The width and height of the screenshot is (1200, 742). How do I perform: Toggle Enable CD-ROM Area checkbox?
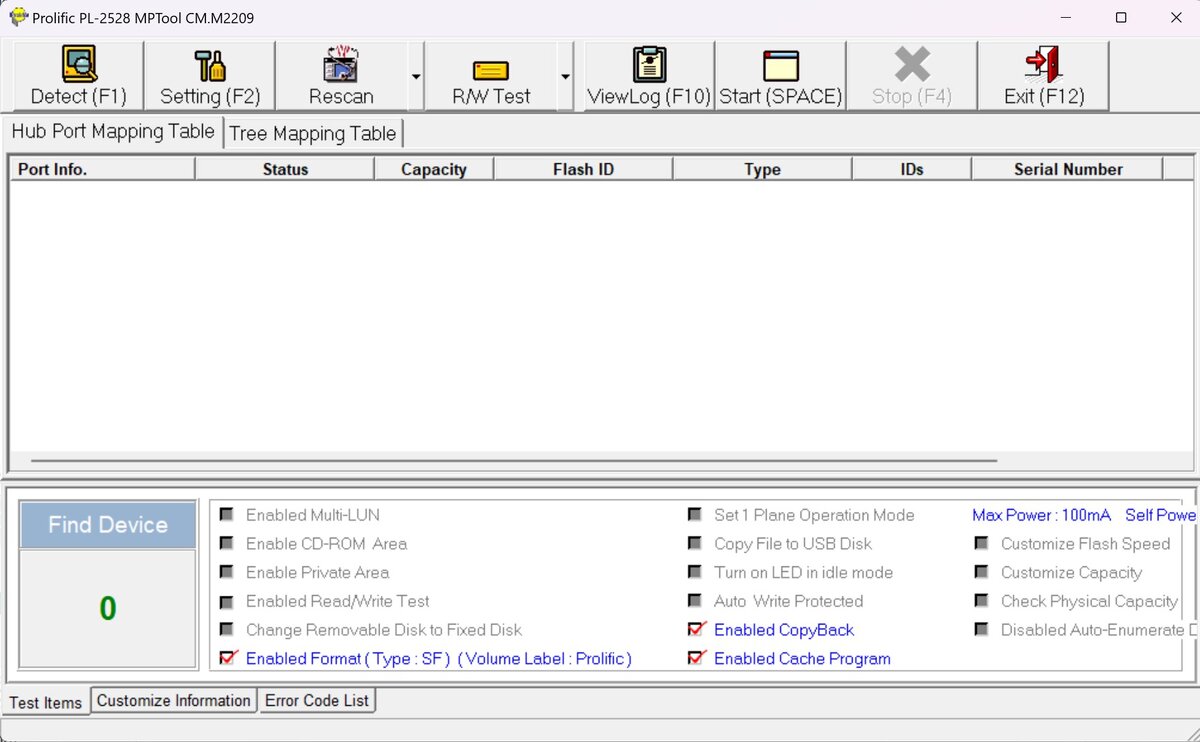226,543
